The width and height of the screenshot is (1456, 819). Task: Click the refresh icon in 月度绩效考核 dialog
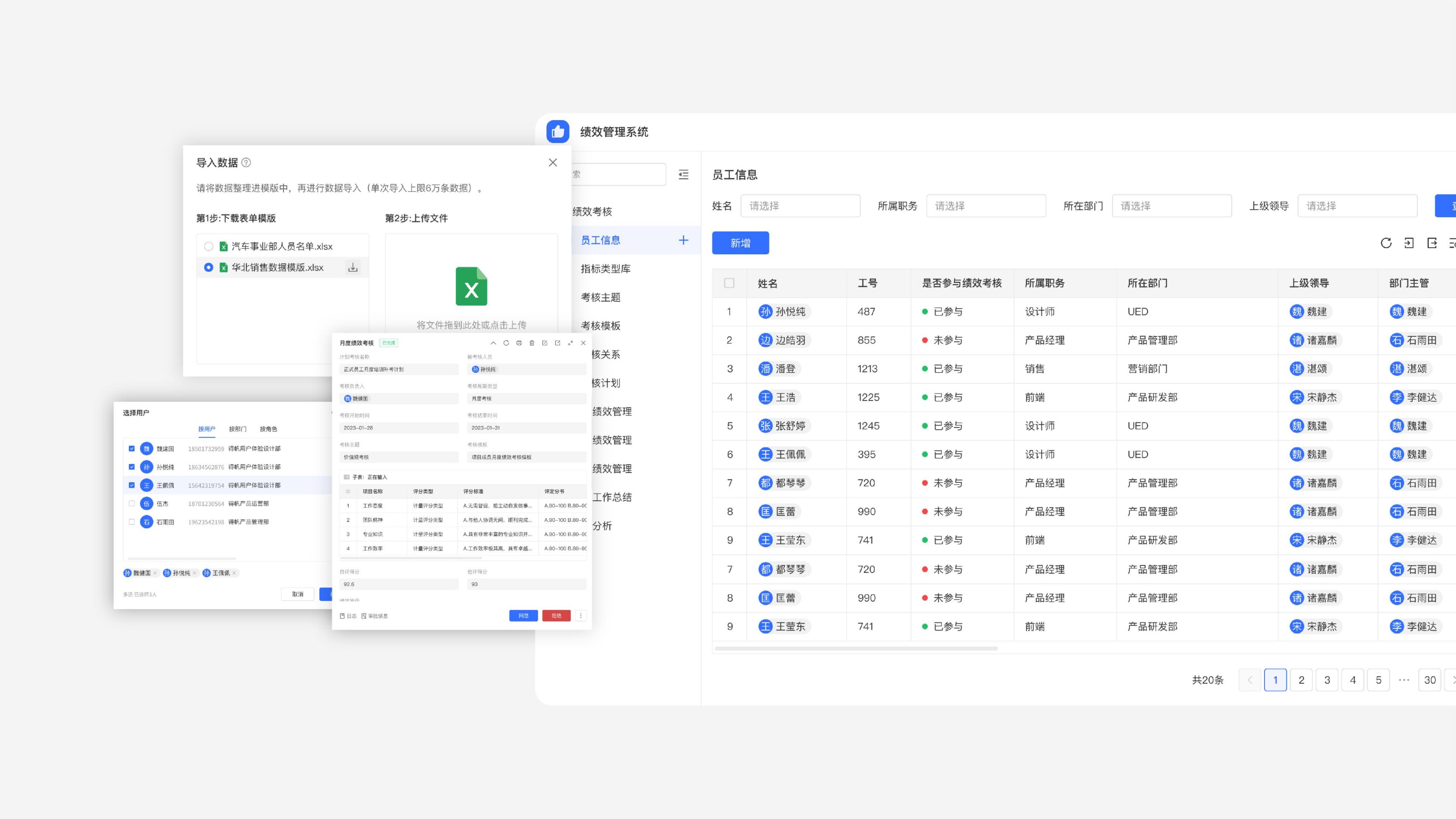506,343
